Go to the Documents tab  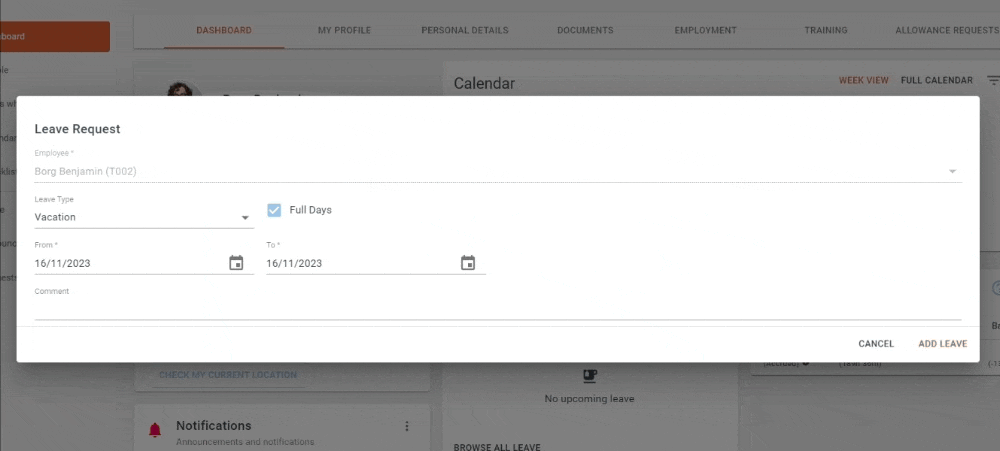pyautogui.click(x=585, y=30)
